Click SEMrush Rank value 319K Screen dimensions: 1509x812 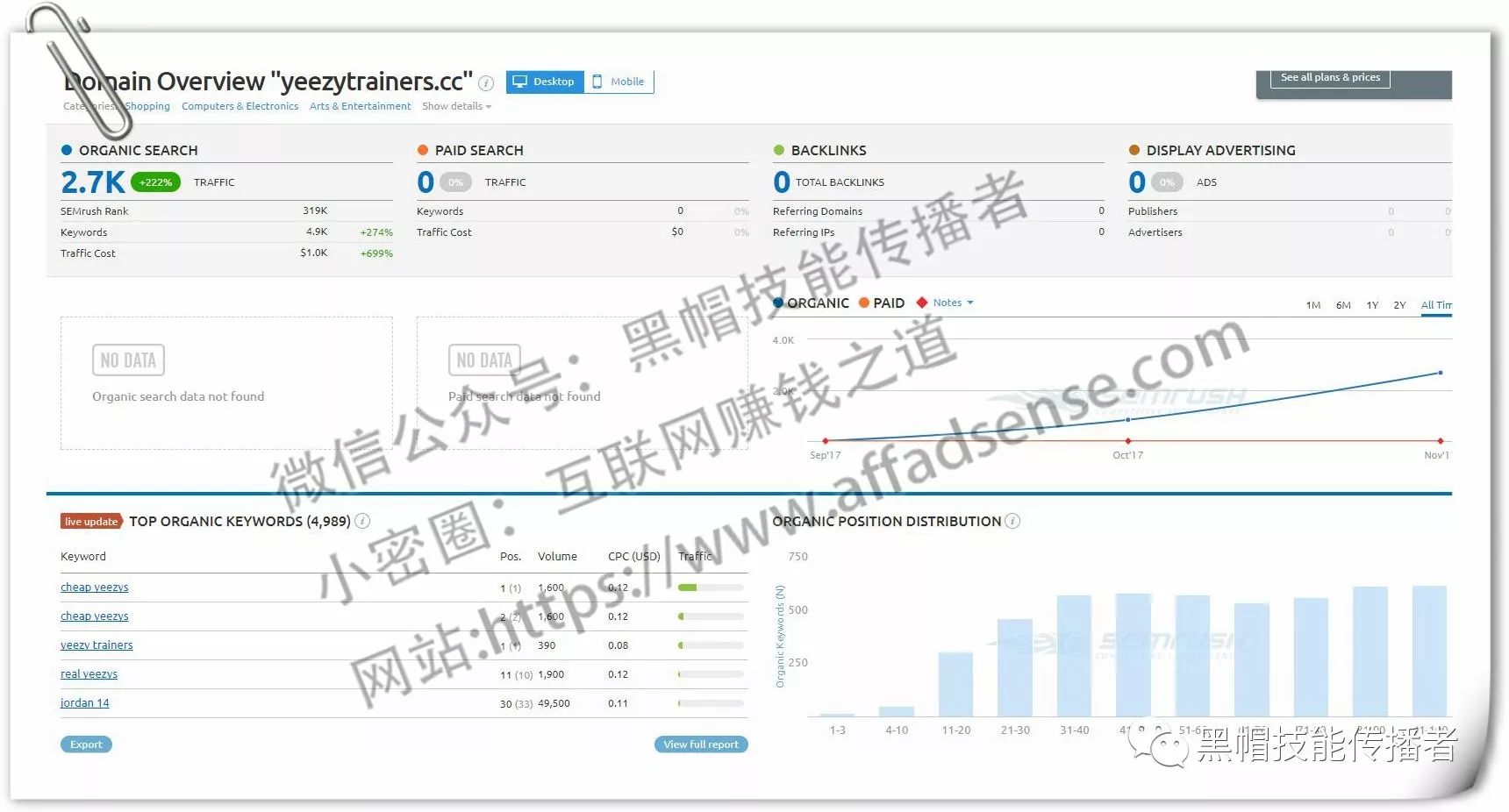[315, 210]
